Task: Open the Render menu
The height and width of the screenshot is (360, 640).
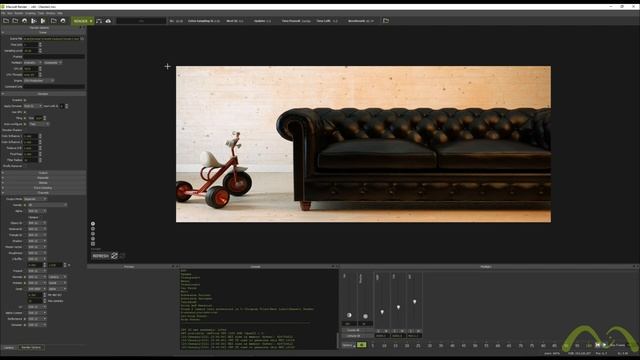Action: point(19,13)
